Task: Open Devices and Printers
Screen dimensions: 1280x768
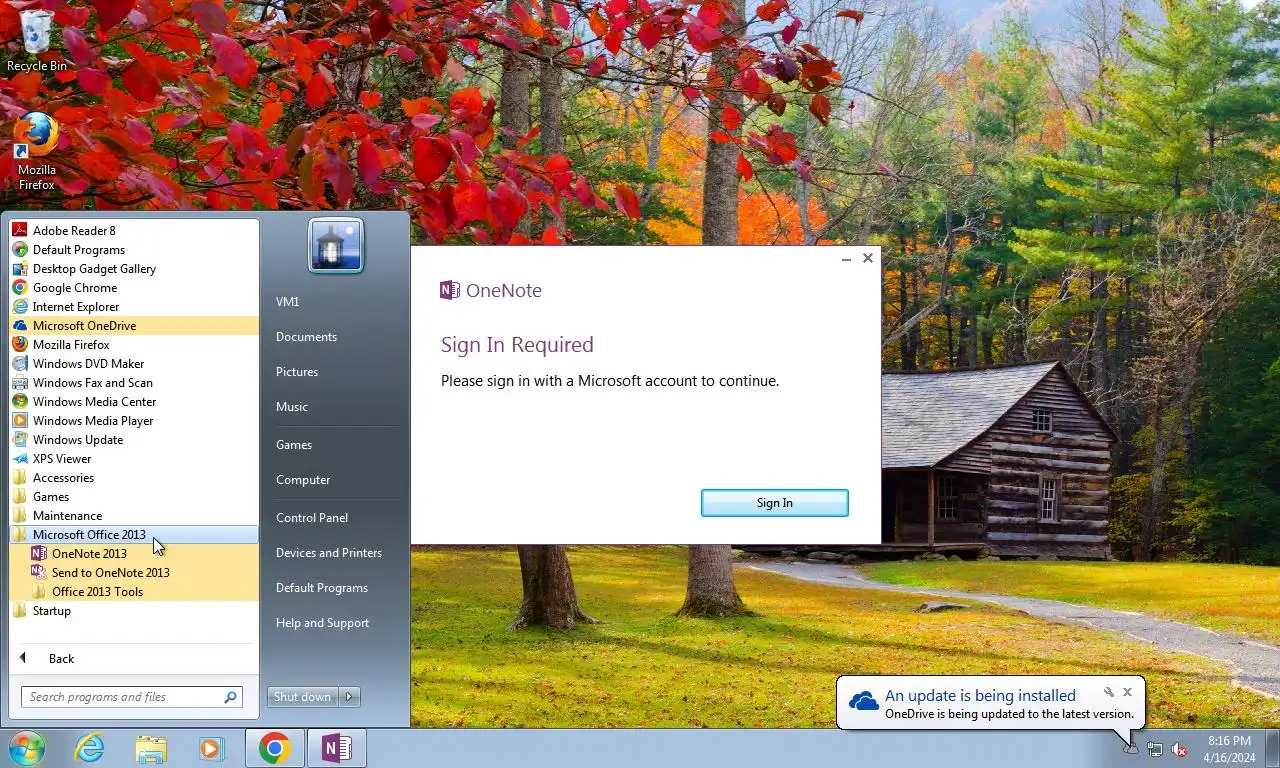Action: 329,553
